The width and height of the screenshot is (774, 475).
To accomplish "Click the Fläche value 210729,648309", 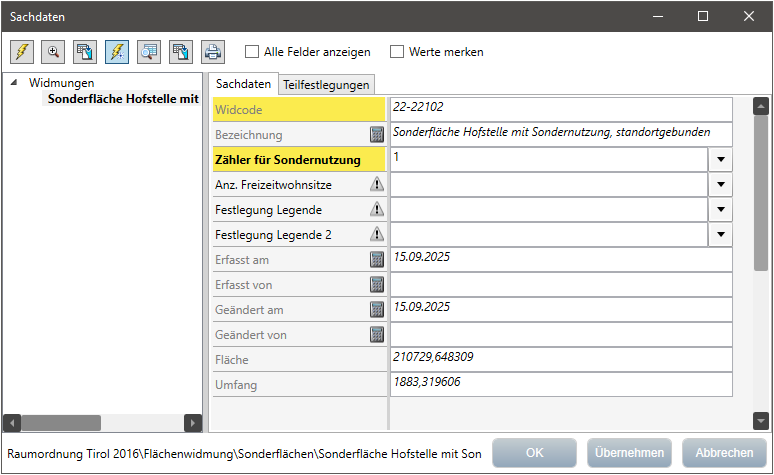I will click(x=561, y=359).
